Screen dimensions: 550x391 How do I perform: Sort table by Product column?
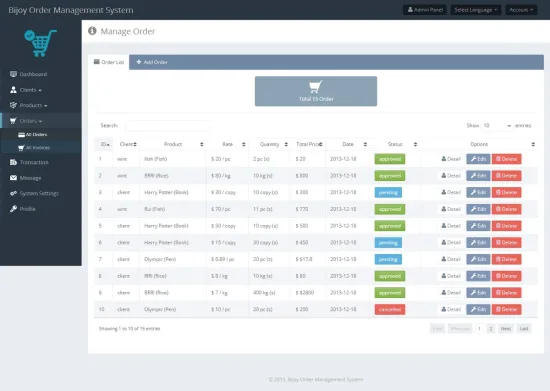point(173,144)
